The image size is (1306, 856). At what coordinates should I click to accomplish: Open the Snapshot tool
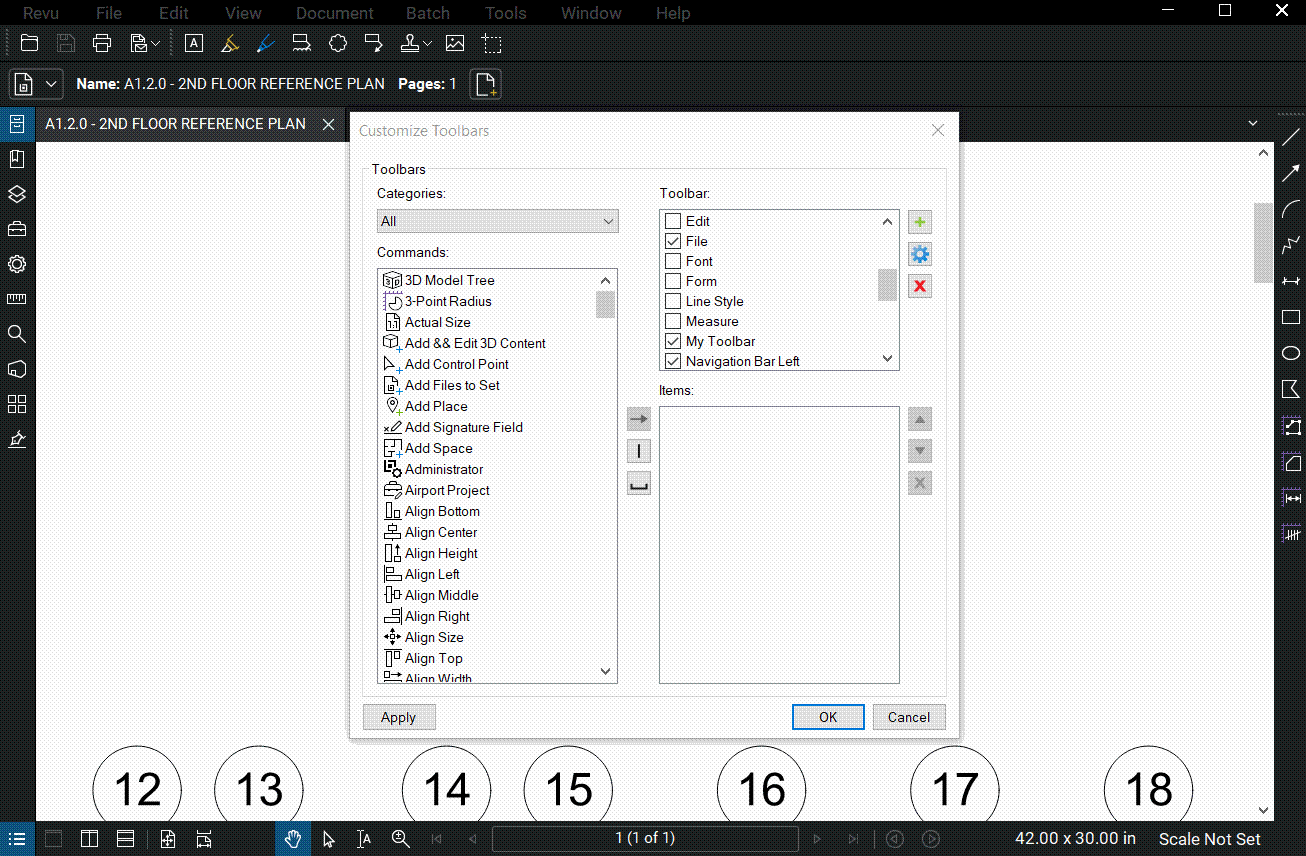(491, 43)
